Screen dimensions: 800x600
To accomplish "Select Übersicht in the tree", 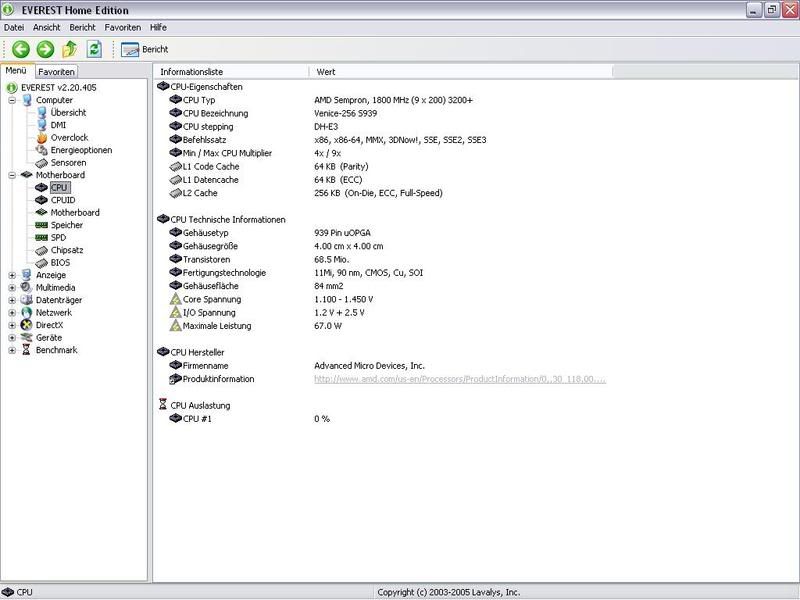I will 68,113.
